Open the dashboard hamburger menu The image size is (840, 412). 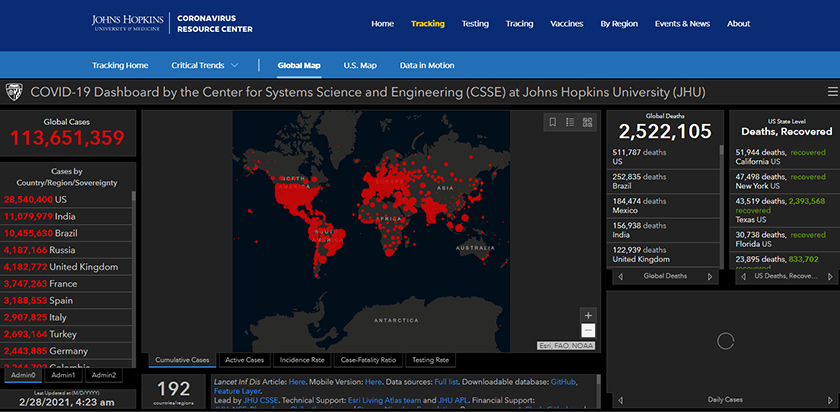pos(832,92)
